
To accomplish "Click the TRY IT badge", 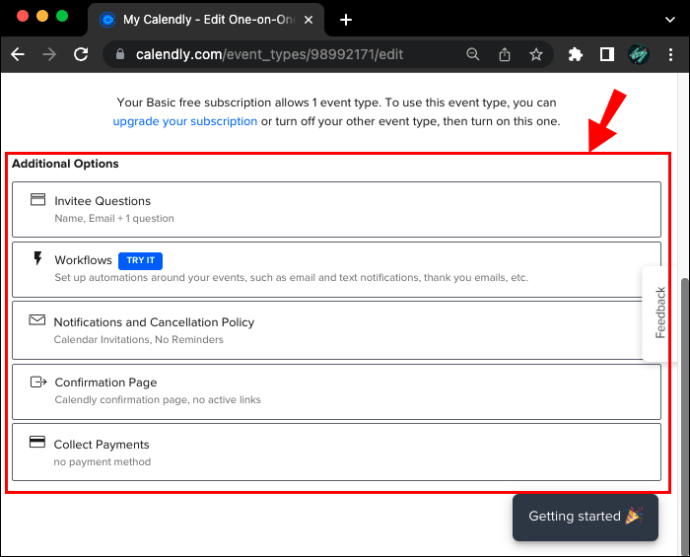I will pyautogui.click(x=140, y=260).
